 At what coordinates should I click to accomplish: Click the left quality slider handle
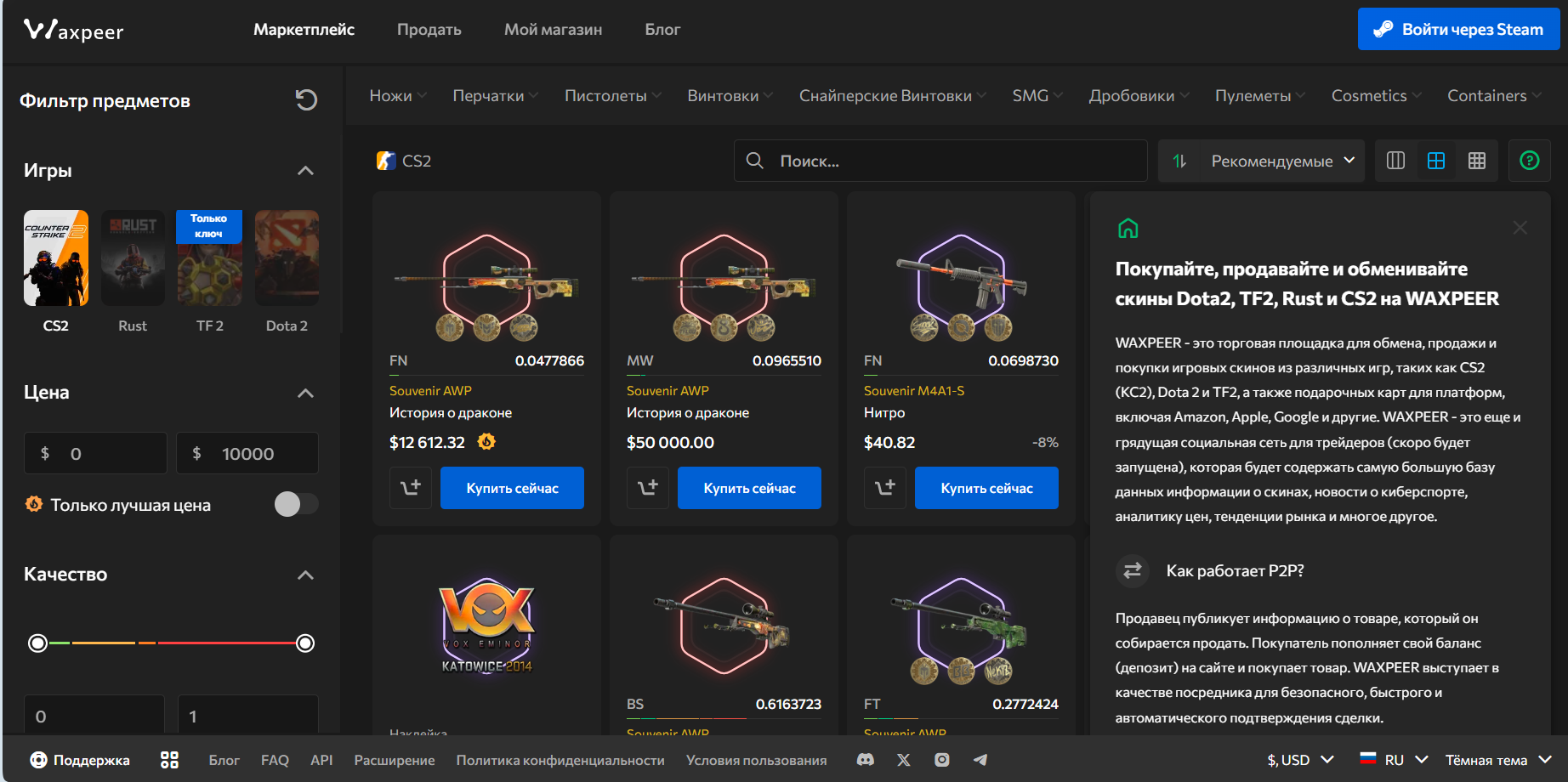[x=37, y=643]
